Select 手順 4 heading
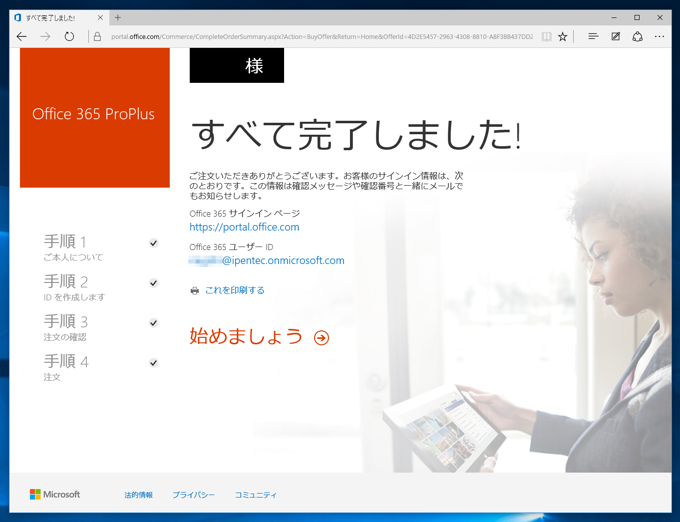 click(66, 361)
